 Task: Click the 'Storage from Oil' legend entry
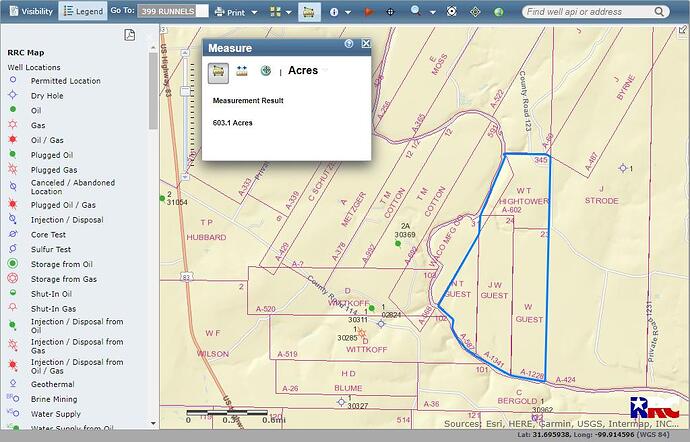click(x=62, y=264)
